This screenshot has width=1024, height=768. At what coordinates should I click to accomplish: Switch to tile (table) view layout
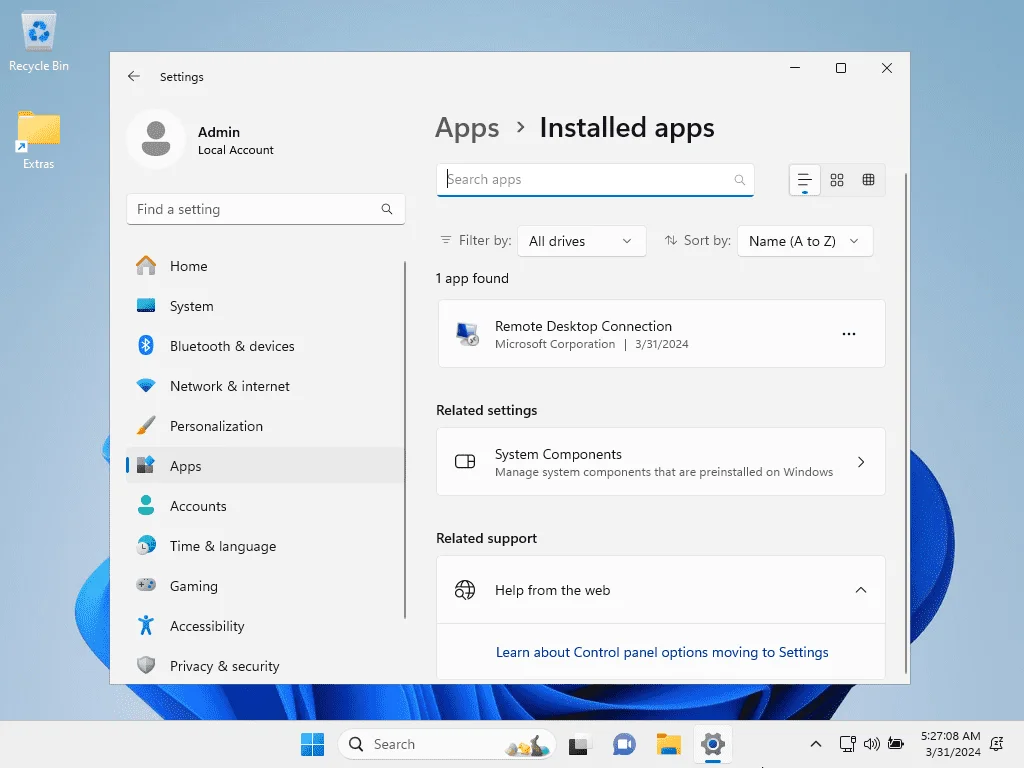click(868, 180)
